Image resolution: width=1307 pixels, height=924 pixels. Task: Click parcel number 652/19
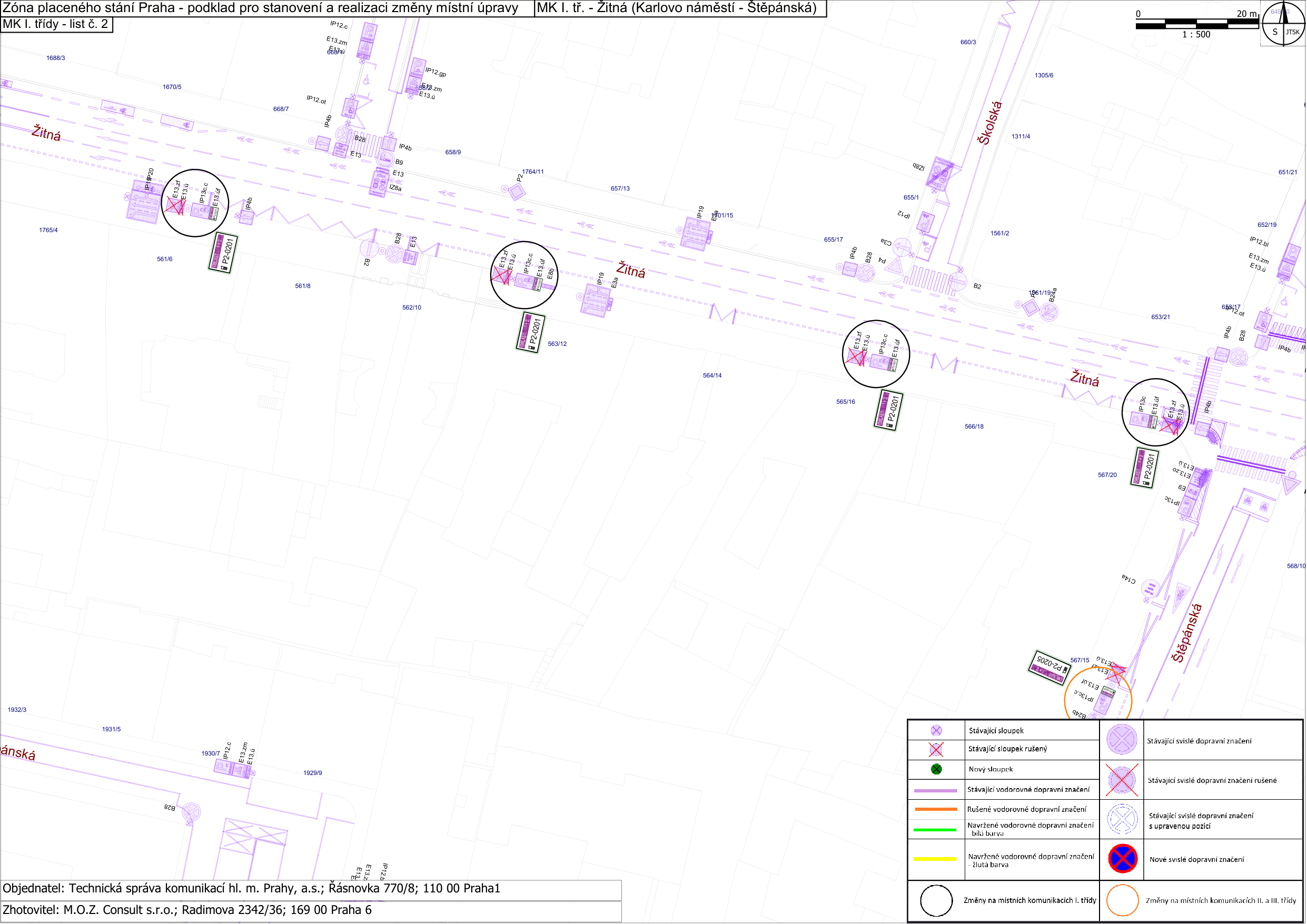1267,225
